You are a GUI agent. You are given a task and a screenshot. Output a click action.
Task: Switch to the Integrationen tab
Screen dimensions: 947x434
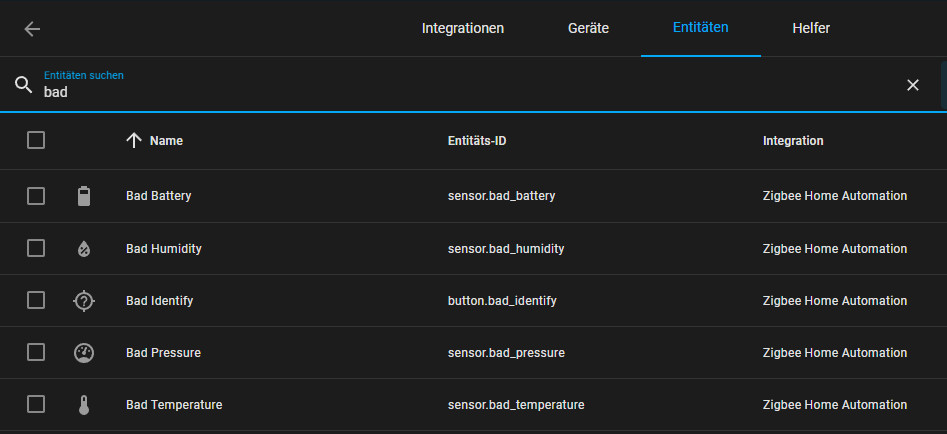[463, 28]
